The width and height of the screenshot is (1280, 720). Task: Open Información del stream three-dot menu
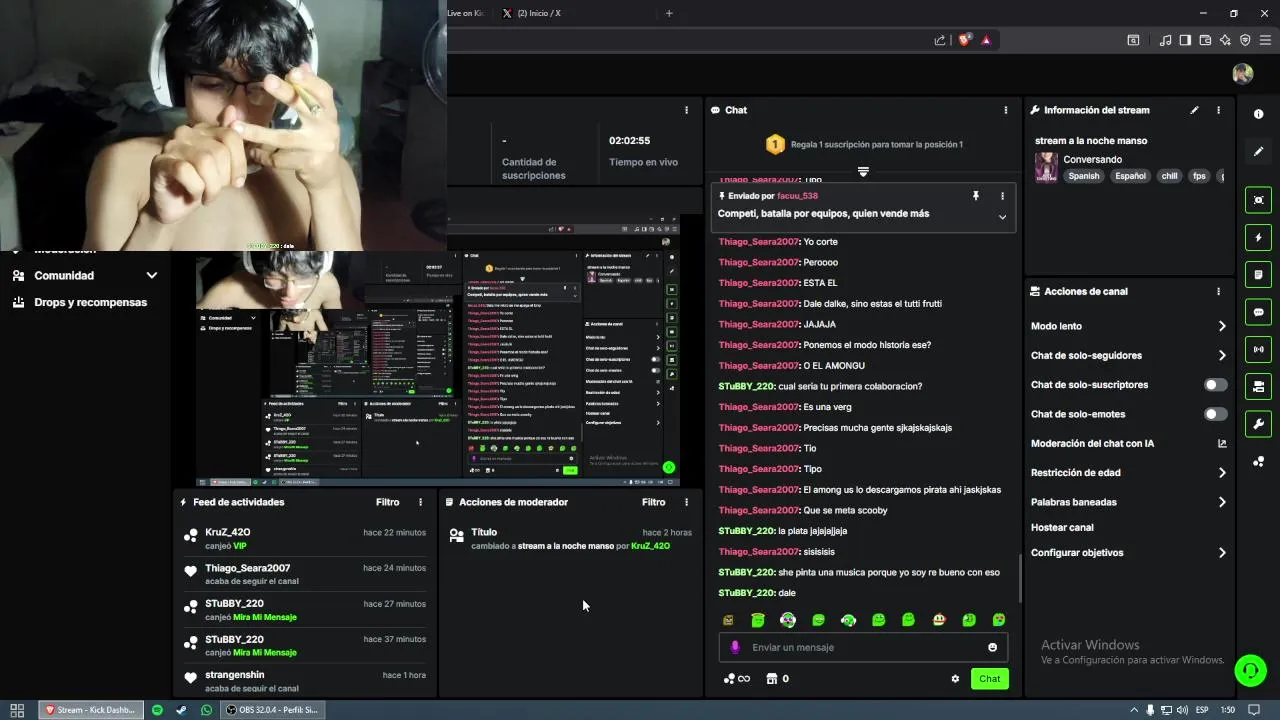(x=1218, y=110)
